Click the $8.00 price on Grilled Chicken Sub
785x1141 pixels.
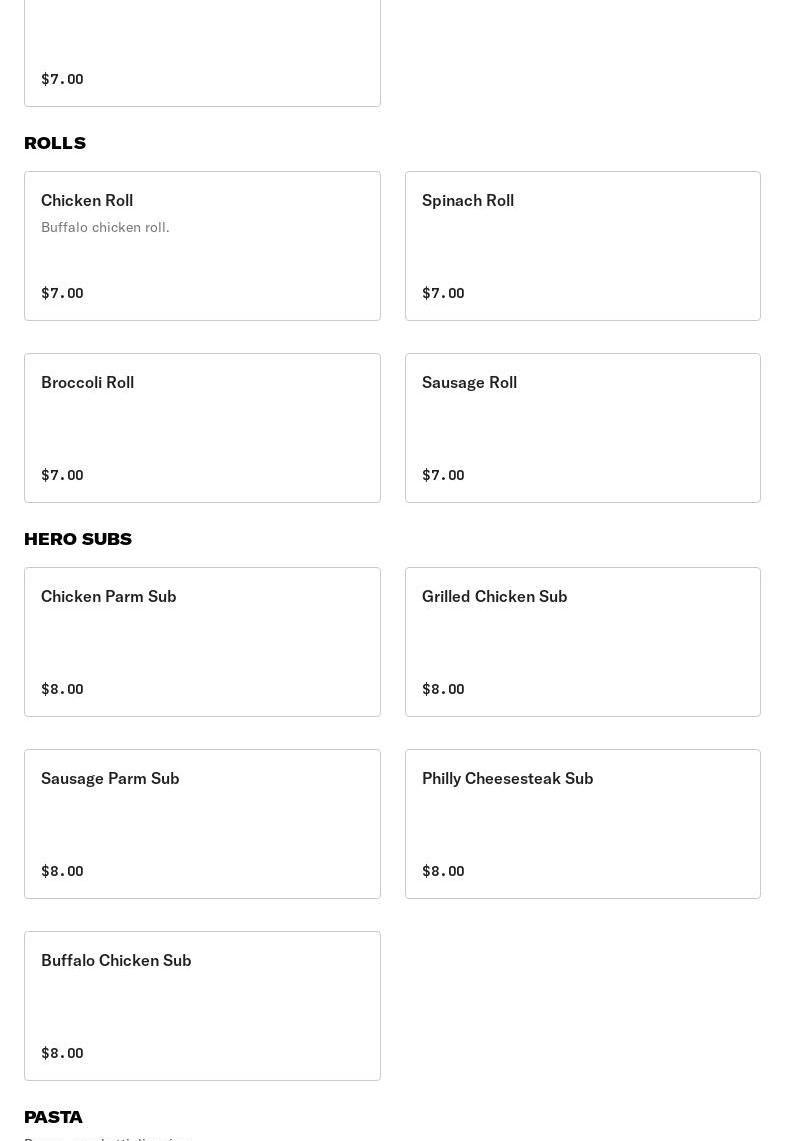(x=443, y=689)
